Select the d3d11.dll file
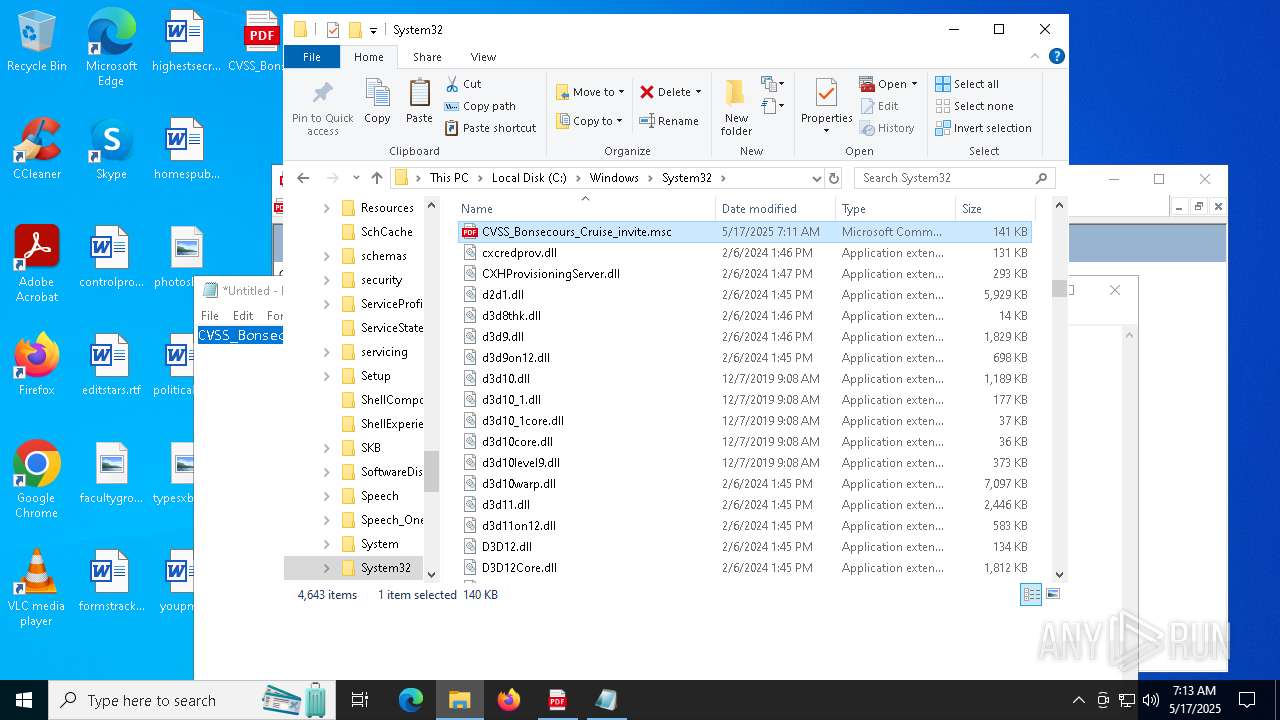This screenshot has height=720, width=1280. [744, 505]
